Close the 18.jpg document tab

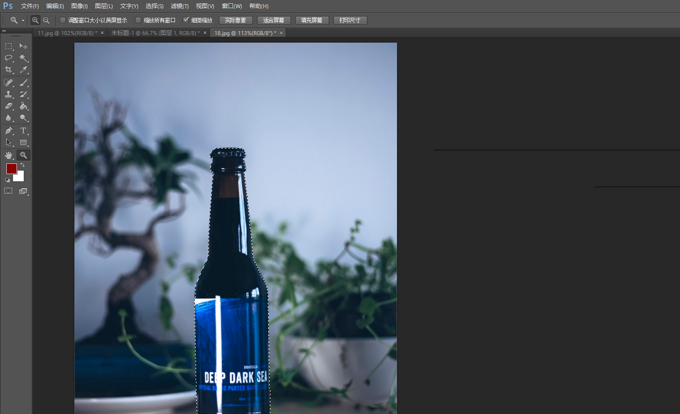(x=281, y=33)
